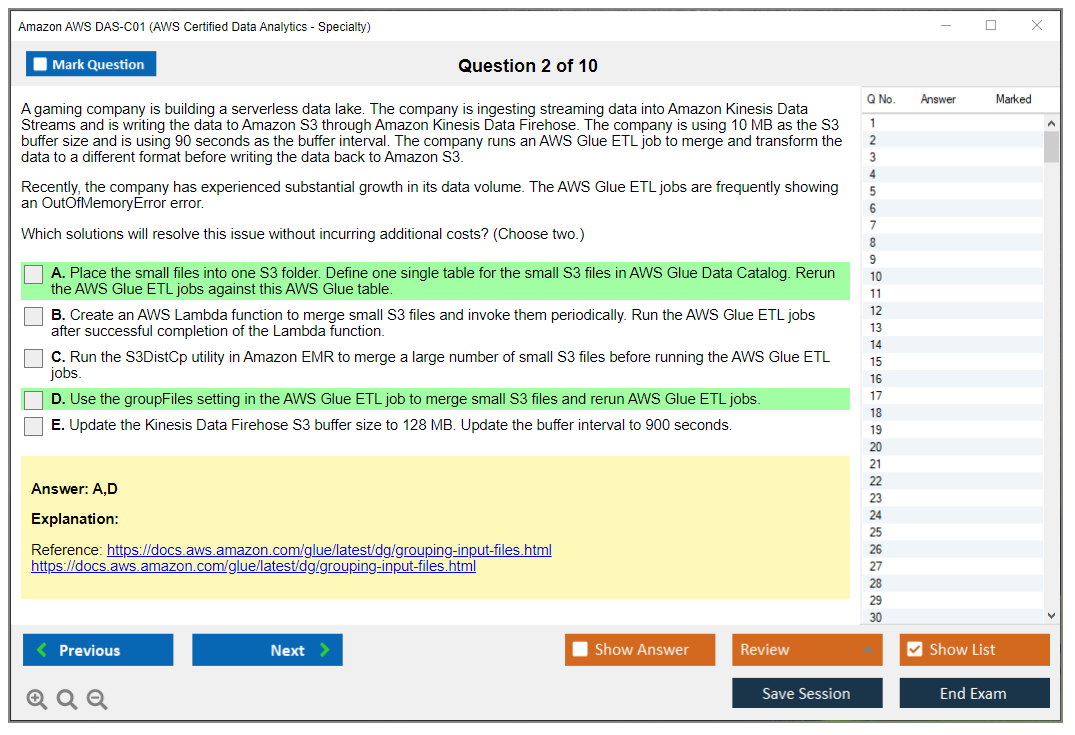
Task: Tick the Mark Question checkbox
Action: [41, 65]
